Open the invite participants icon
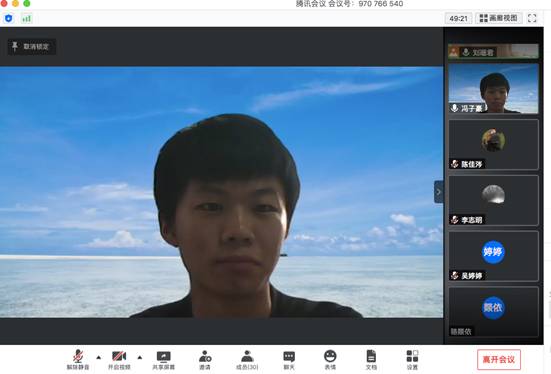551x374 pixels. click(x=205, y=360)
